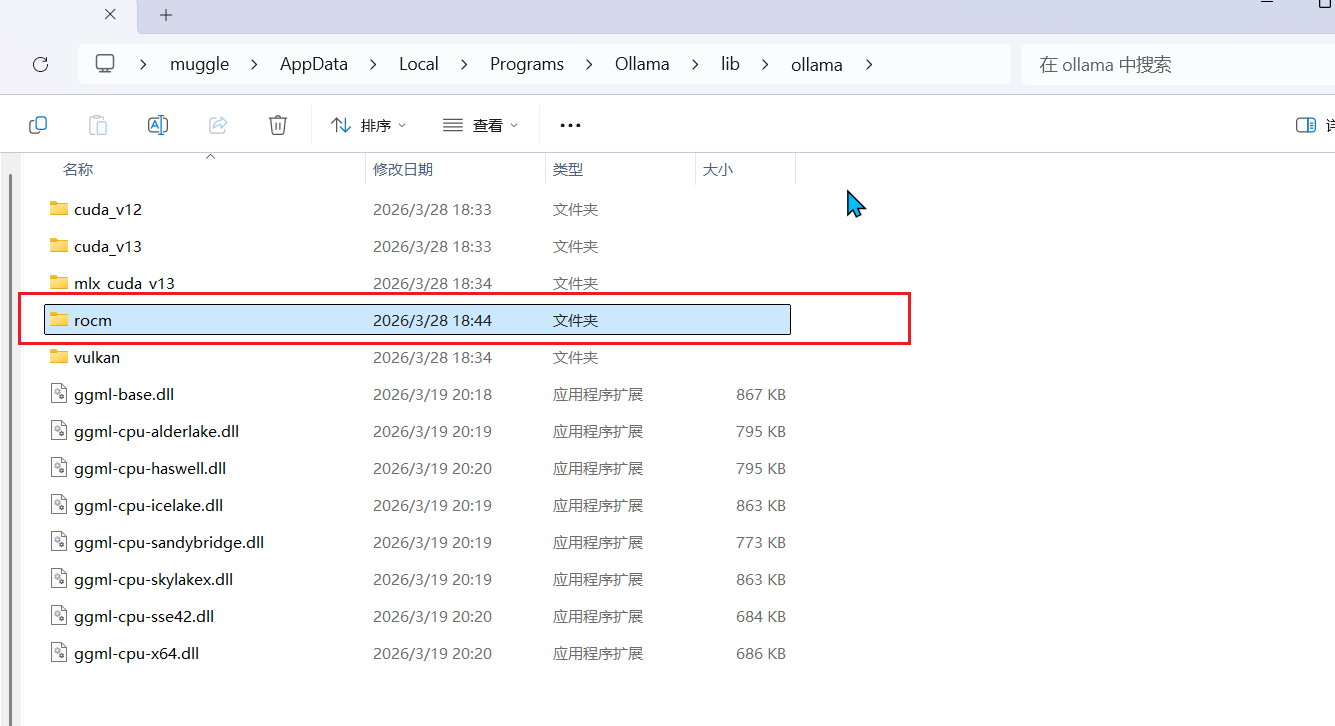Click the Refresh icon in the address bar
The image size is (1335, 726).
coord(41,64)
